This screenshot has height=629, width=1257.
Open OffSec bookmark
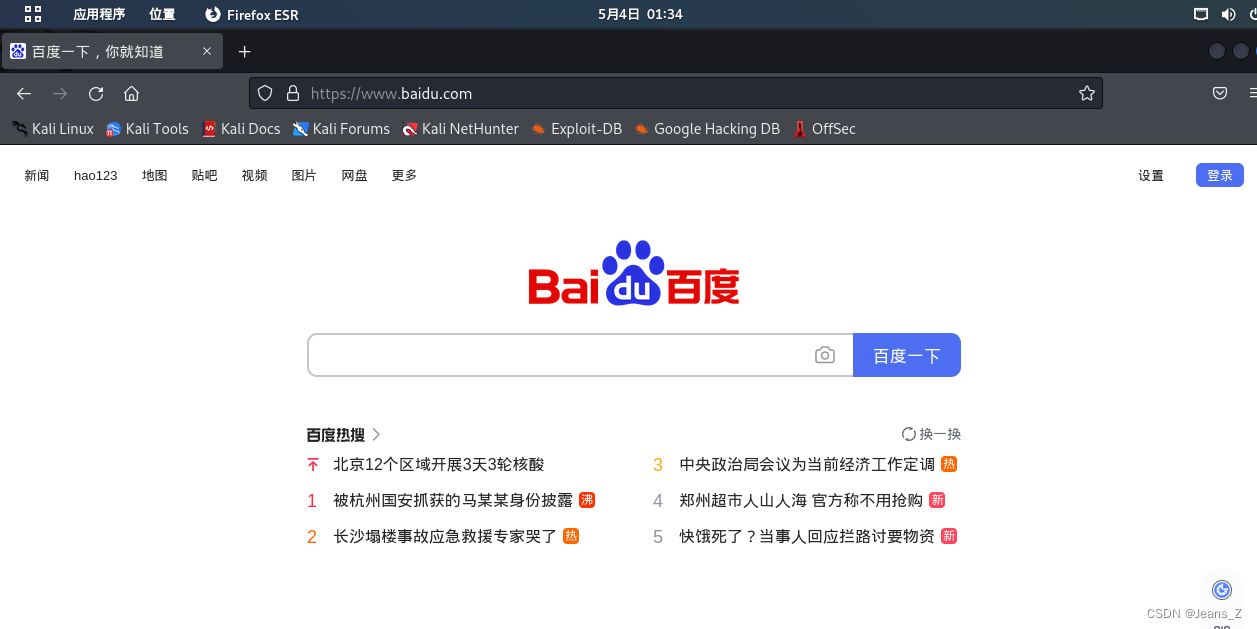824,128
